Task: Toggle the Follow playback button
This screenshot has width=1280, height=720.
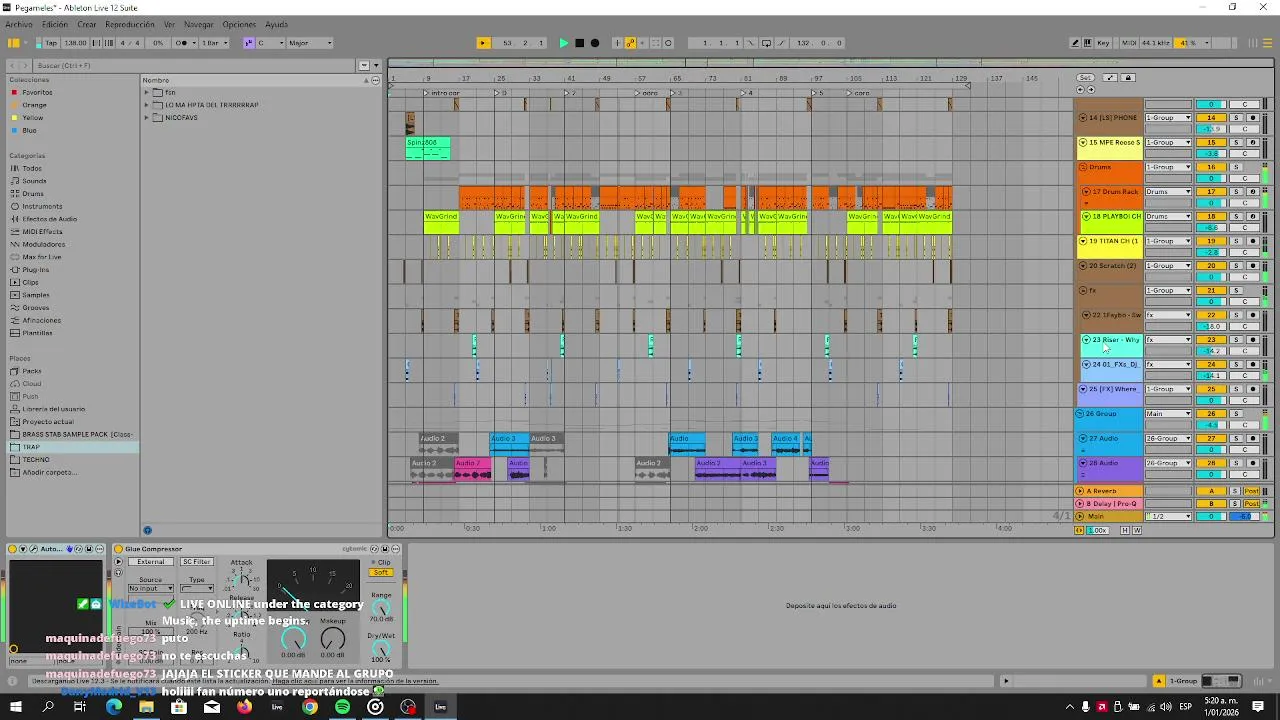Action: coord(483,43)
